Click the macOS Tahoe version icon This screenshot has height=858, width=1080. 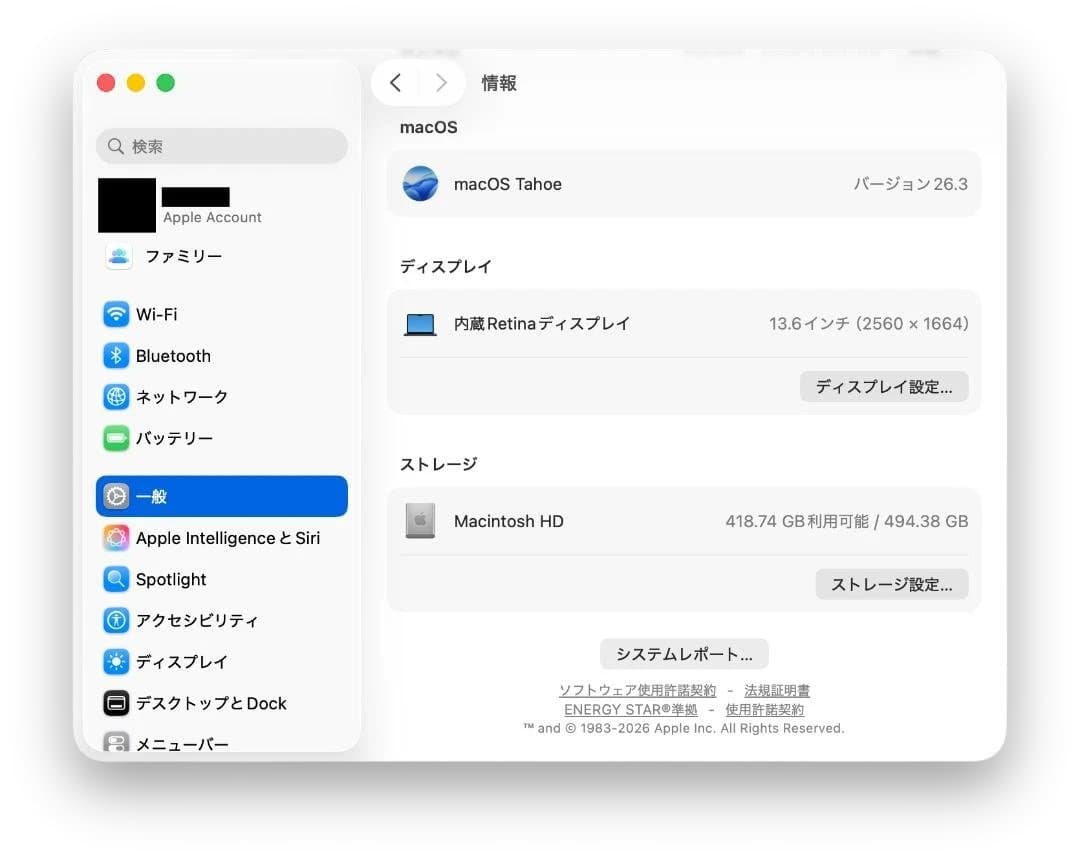(420, 184)
